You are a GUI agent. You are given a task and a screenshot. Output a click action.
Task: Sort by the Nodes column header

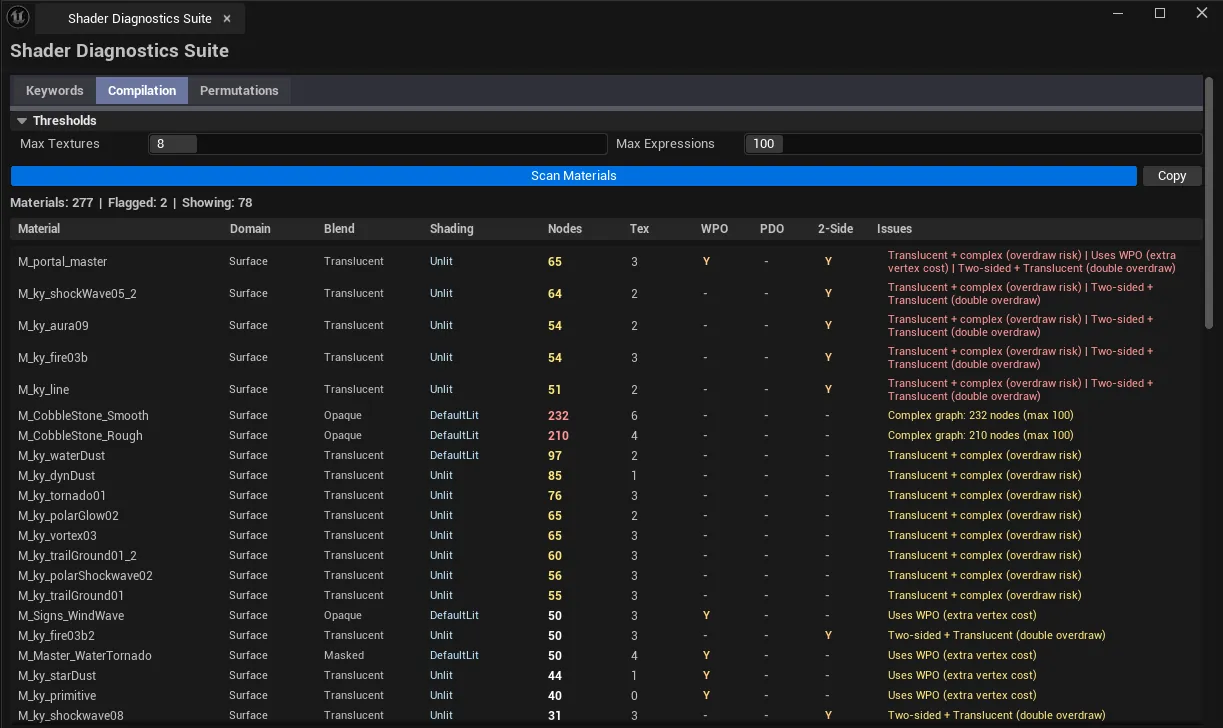pos(565,229)
